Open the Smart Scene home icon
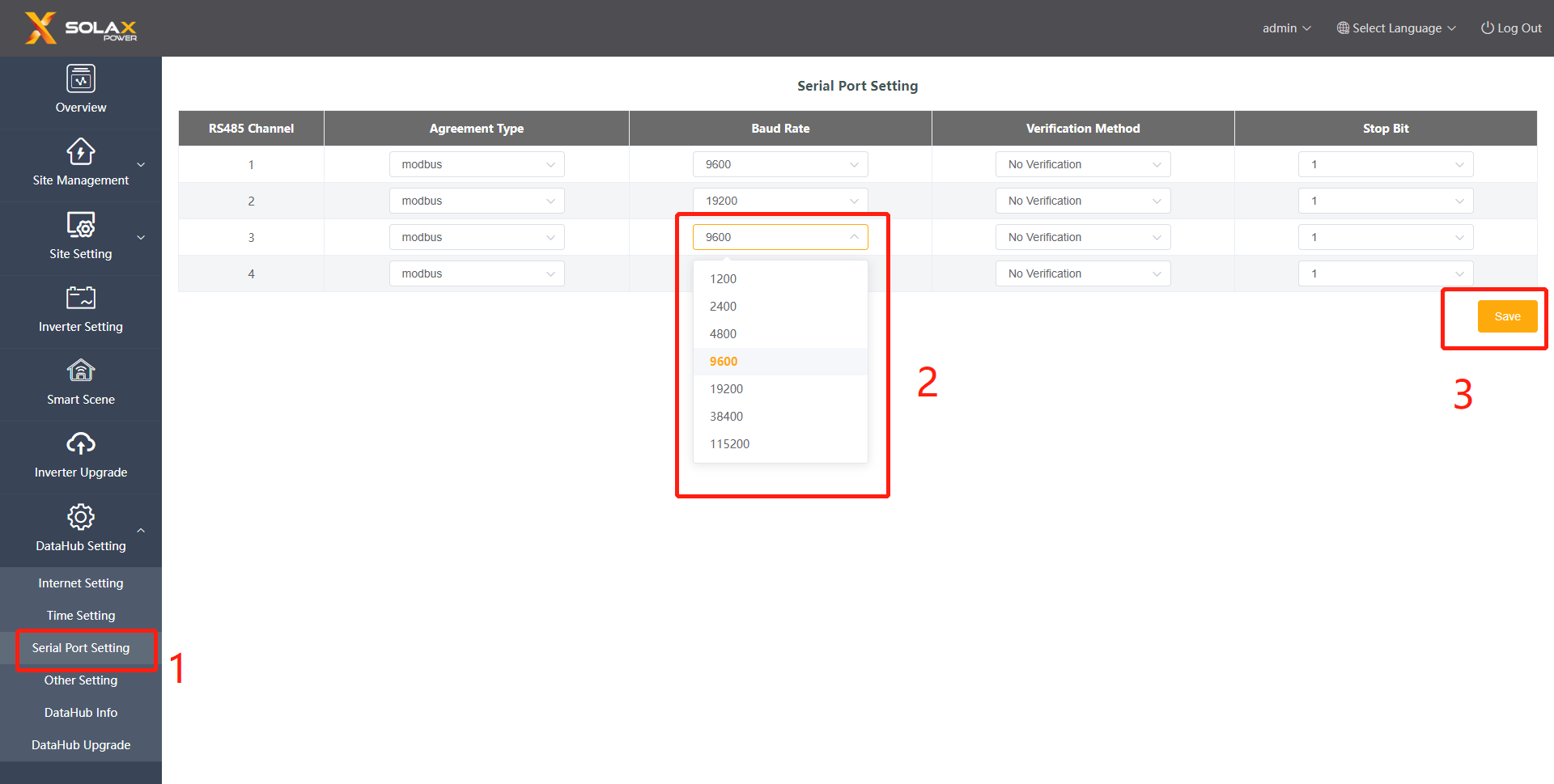1554x784 pixels. (81, 371)
